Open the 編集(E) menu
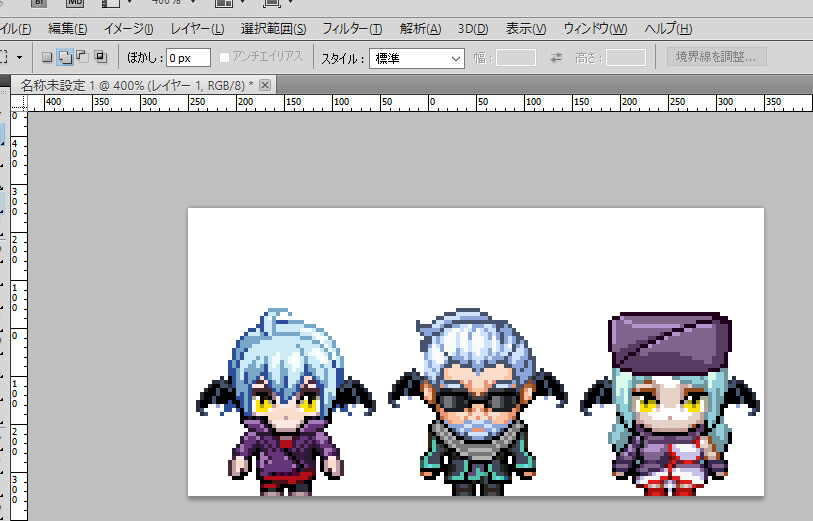Screen dimensions: 813x521 click(68, 28)
